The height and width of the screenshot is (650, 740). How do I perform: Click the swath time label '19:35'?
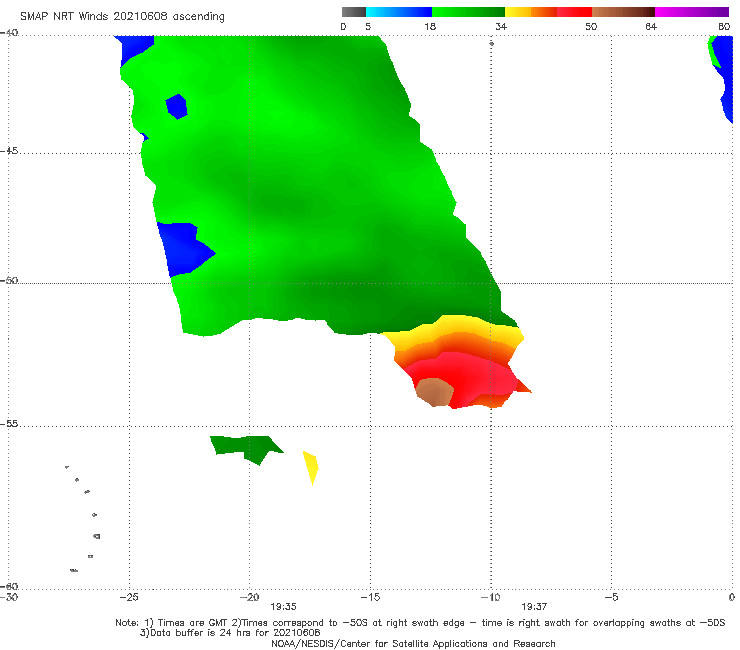tap(283, 607)
